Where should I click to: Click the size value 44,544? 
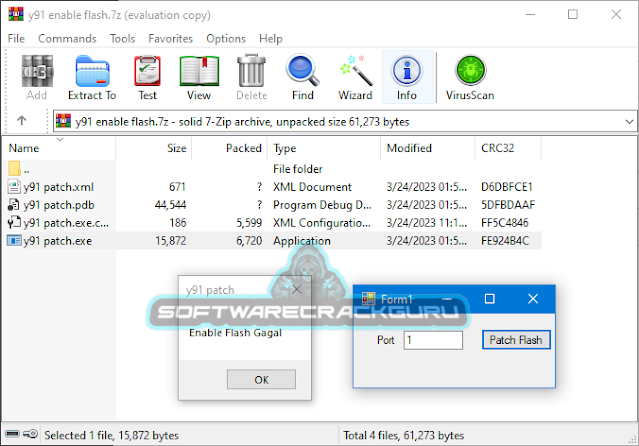(170, 205)
